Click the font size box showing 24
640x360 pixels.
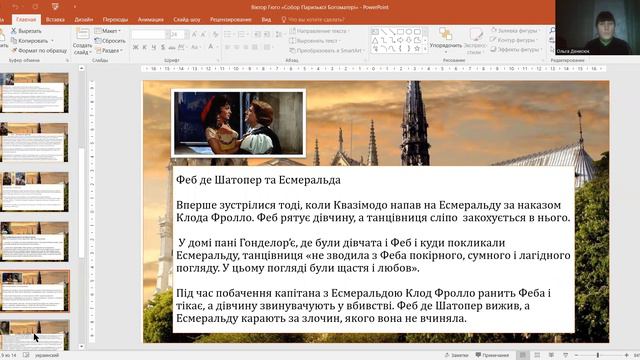click(178, 34)
